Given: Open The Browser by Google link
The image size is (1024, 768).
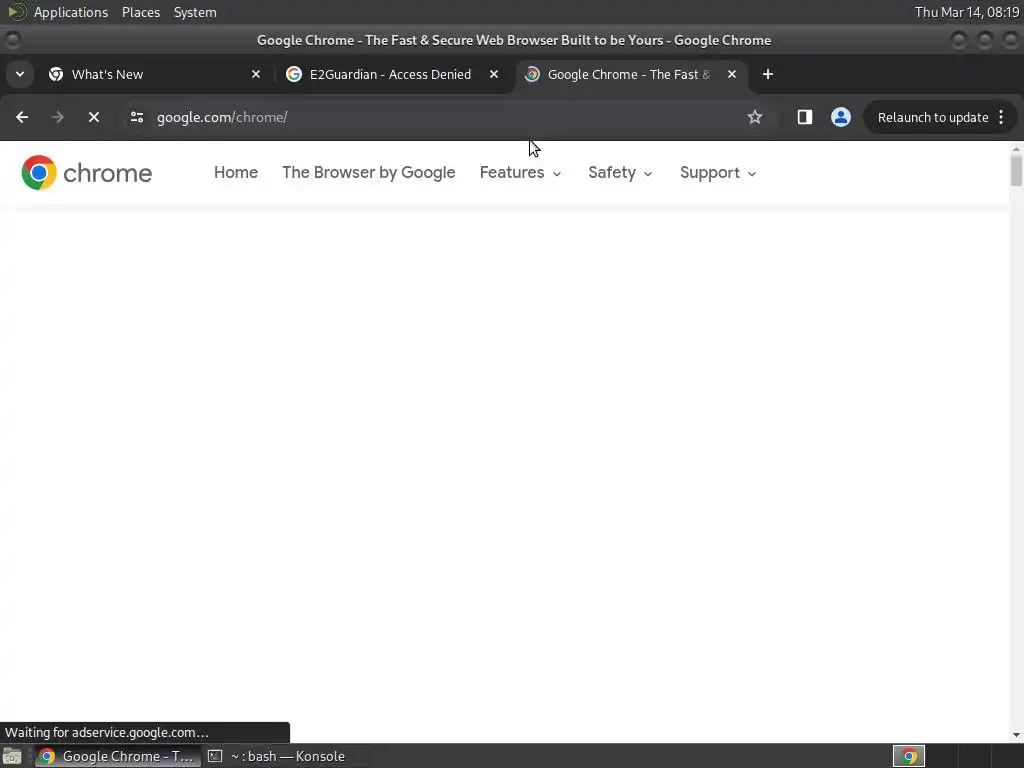Looking at the screenshot, I should click(369, 173).
